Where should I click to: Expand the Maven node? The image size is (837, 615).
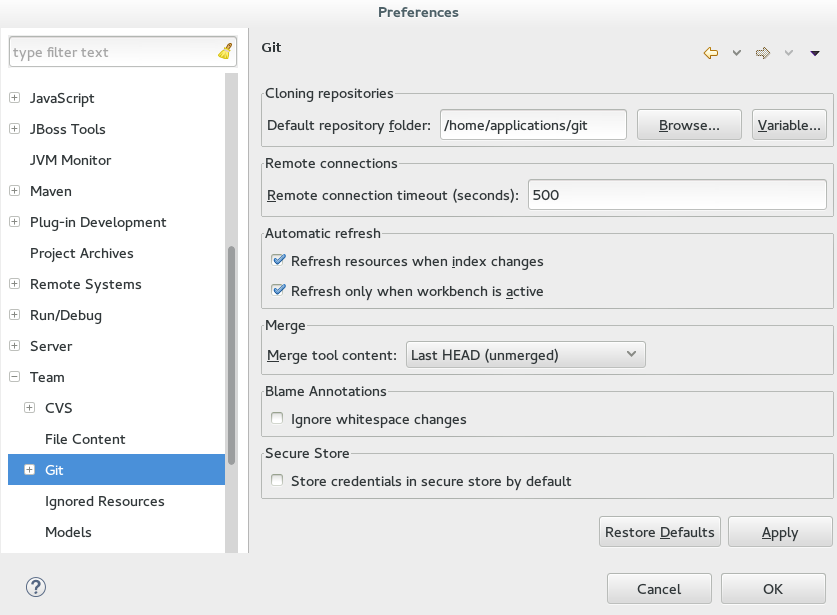[15, 191]
